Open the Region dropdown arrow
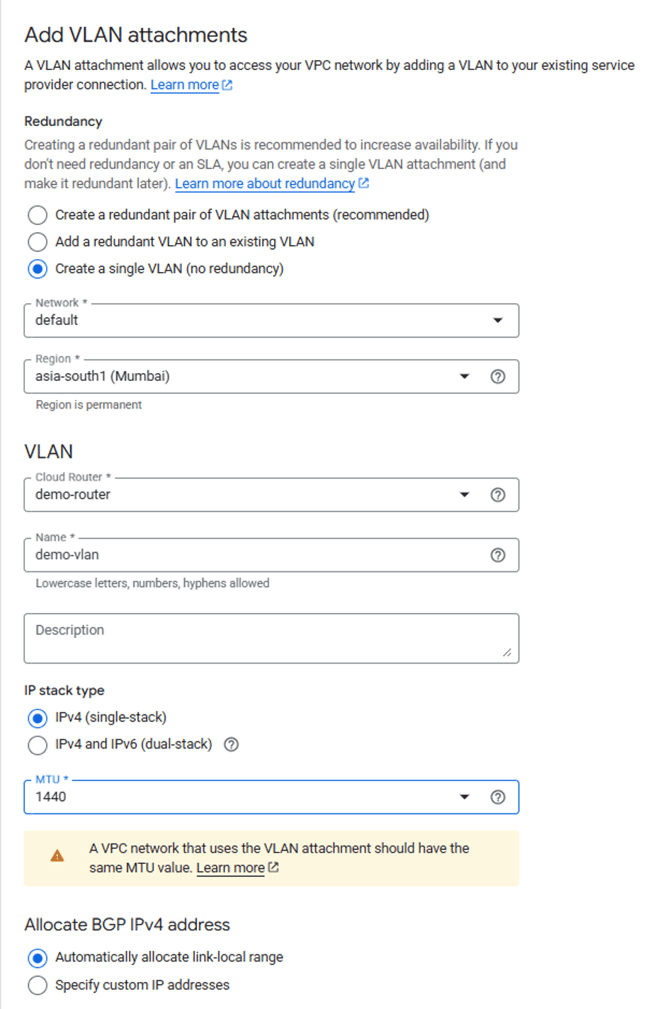The height and width of the screenshot is (1009, 670). pos(465,376)
